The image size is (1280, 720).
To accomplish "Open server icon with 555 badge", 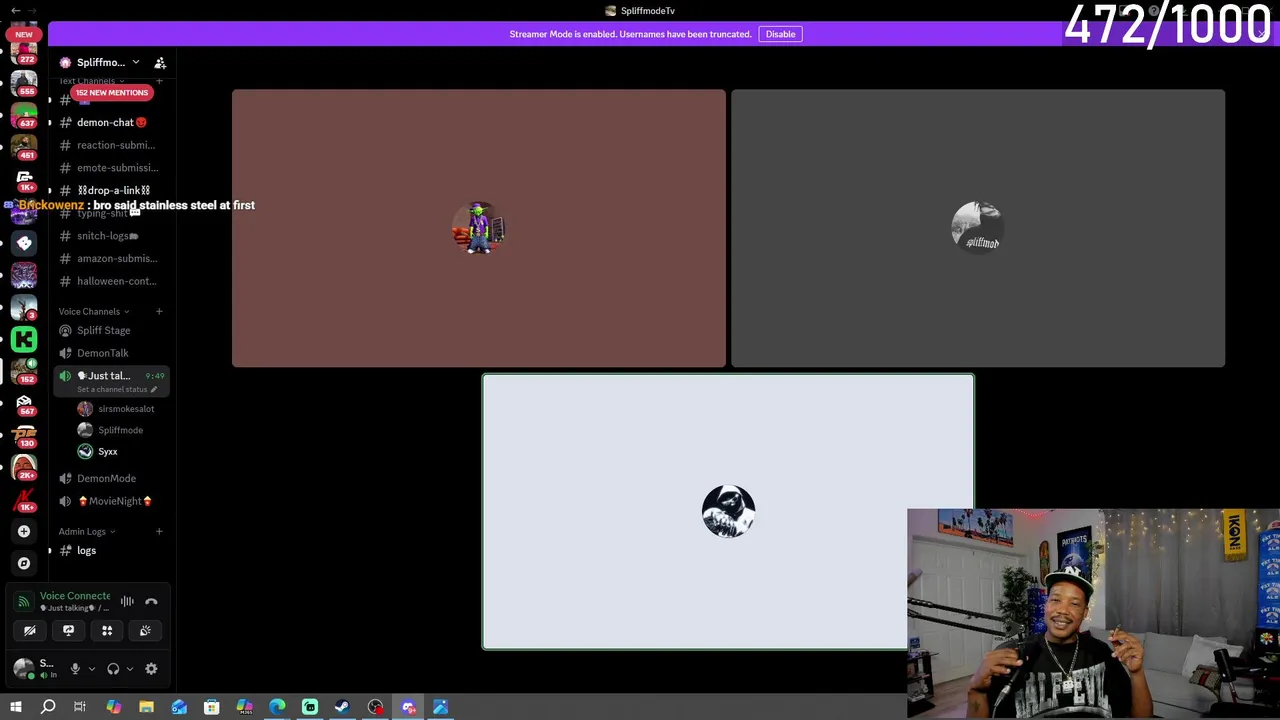I will click(24, 83).
